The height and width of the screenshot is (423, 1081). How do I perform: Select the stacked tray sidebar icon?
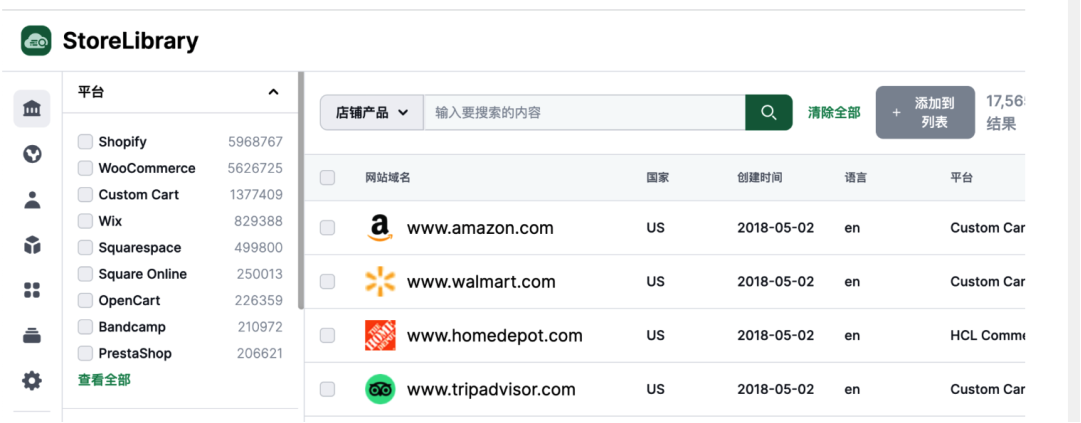(x=32, y=336)
